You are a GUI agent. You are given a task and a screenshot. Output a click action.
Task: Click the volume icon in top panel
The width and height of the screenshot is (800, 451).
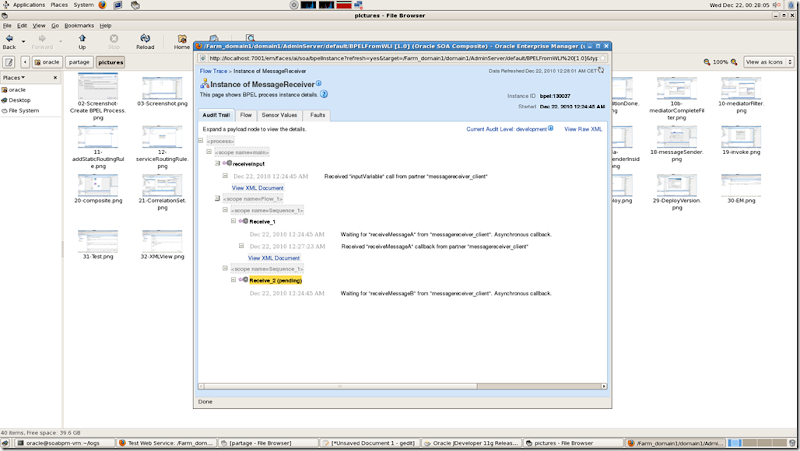[776, 5]
